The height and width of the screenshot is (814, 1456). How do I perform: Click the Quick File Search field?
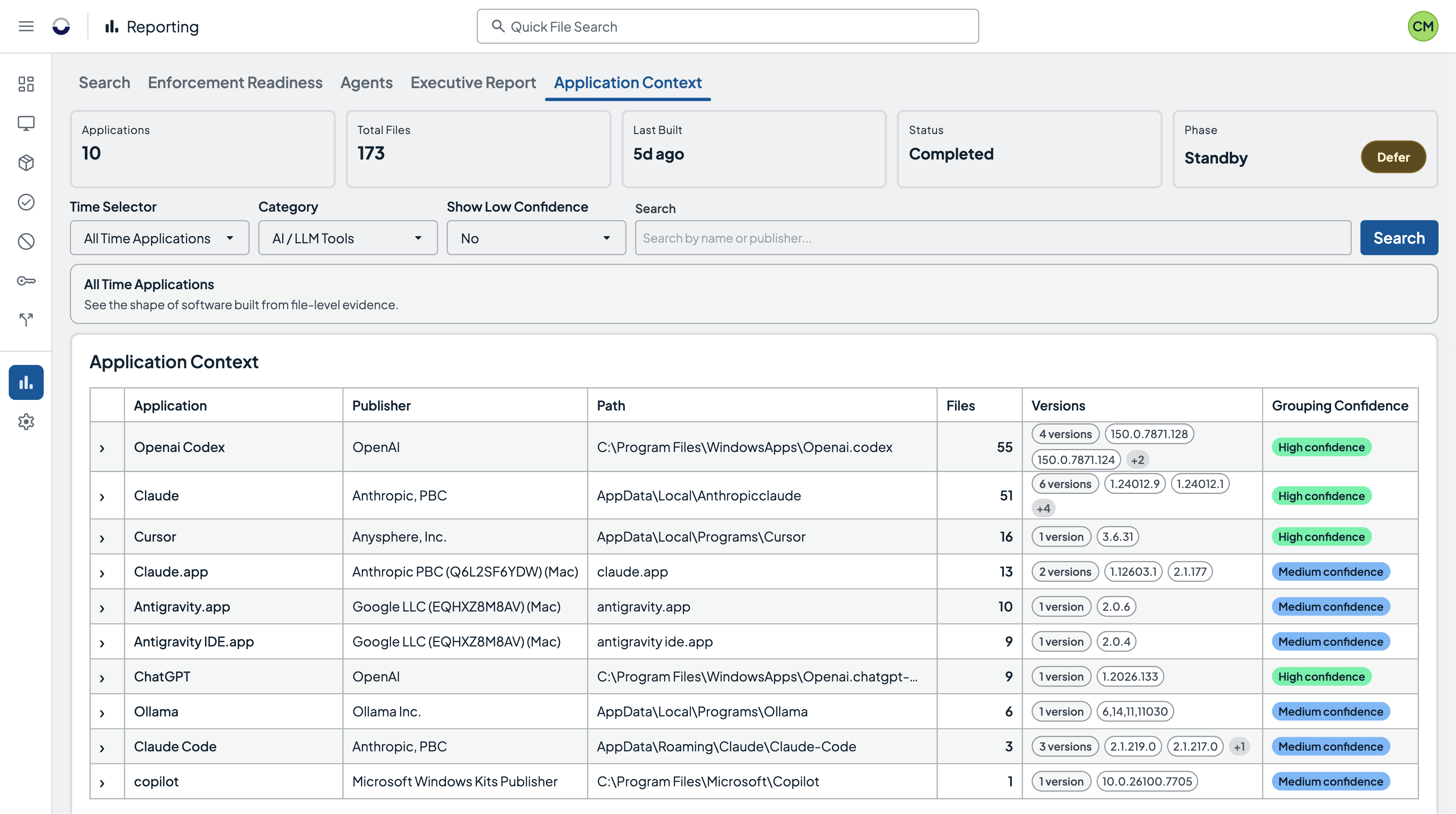pos(727,26)
